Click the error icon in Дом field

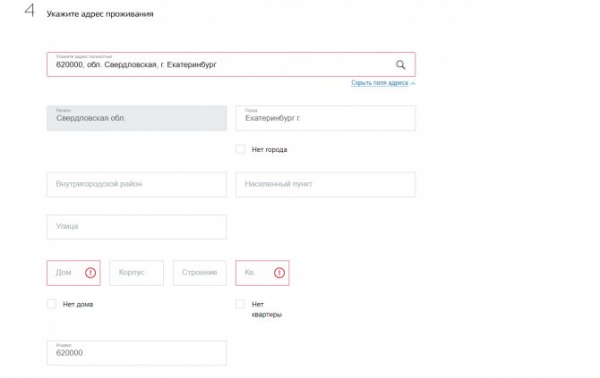tap(90, 273)
